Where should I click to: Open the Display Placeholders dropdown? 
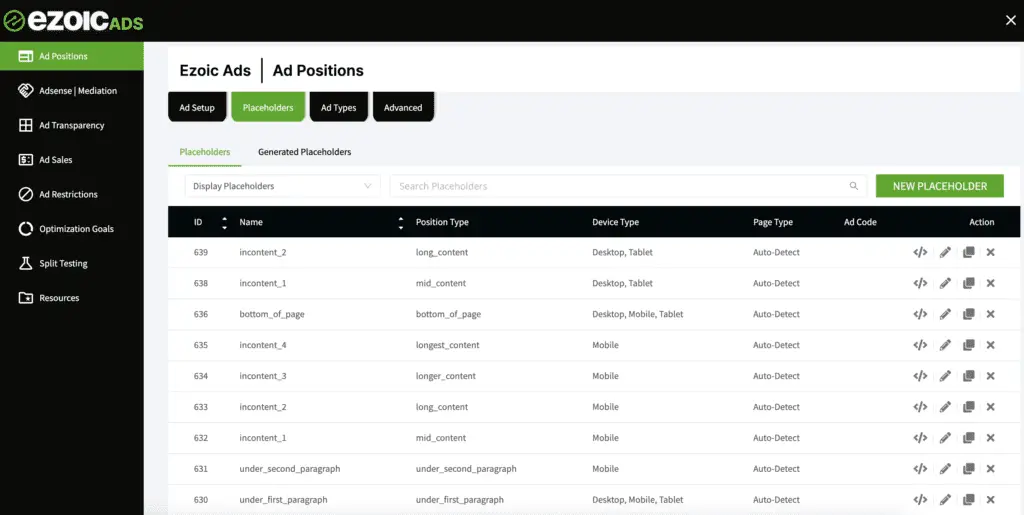[x=282, y=186]
